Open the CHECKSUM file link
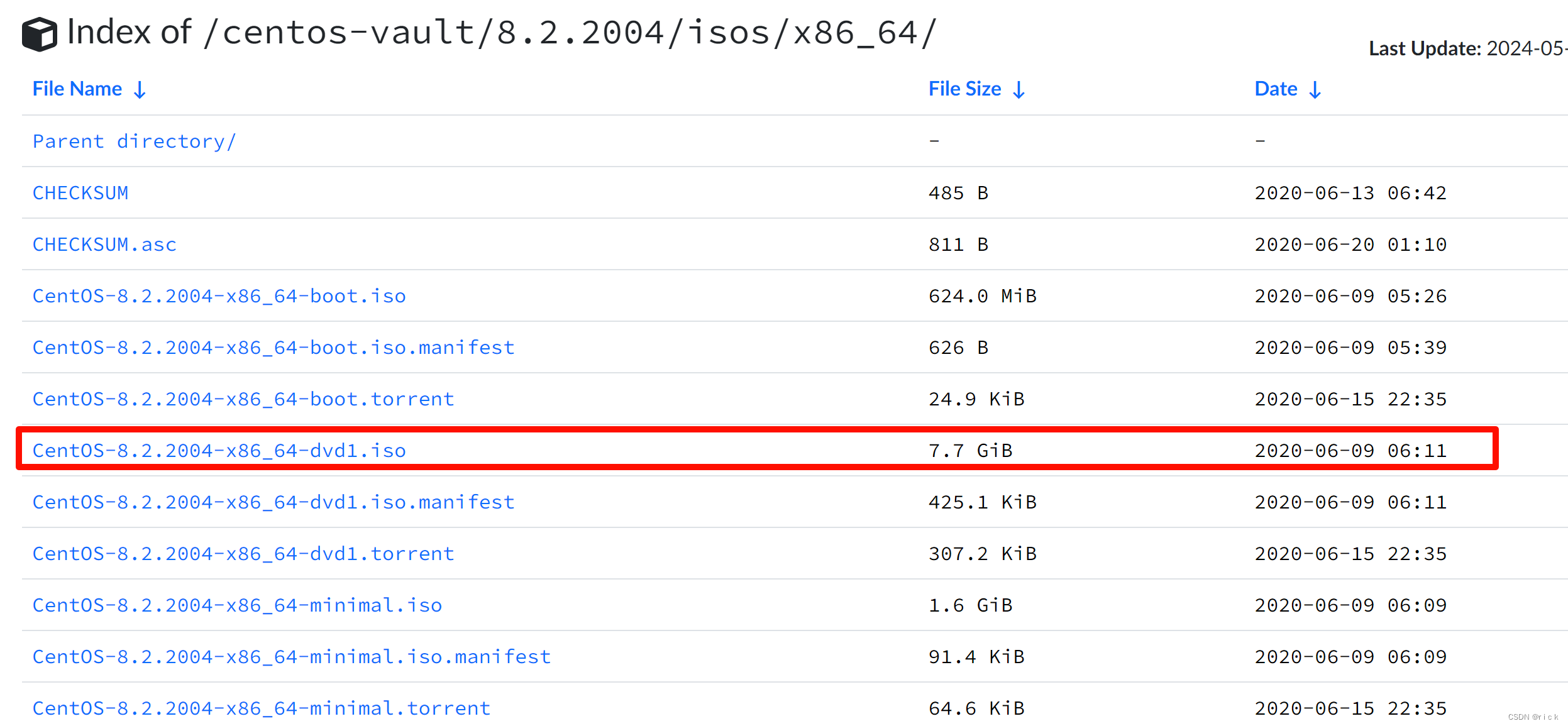This screenshot has height=726, width=1568. point(80,193)
